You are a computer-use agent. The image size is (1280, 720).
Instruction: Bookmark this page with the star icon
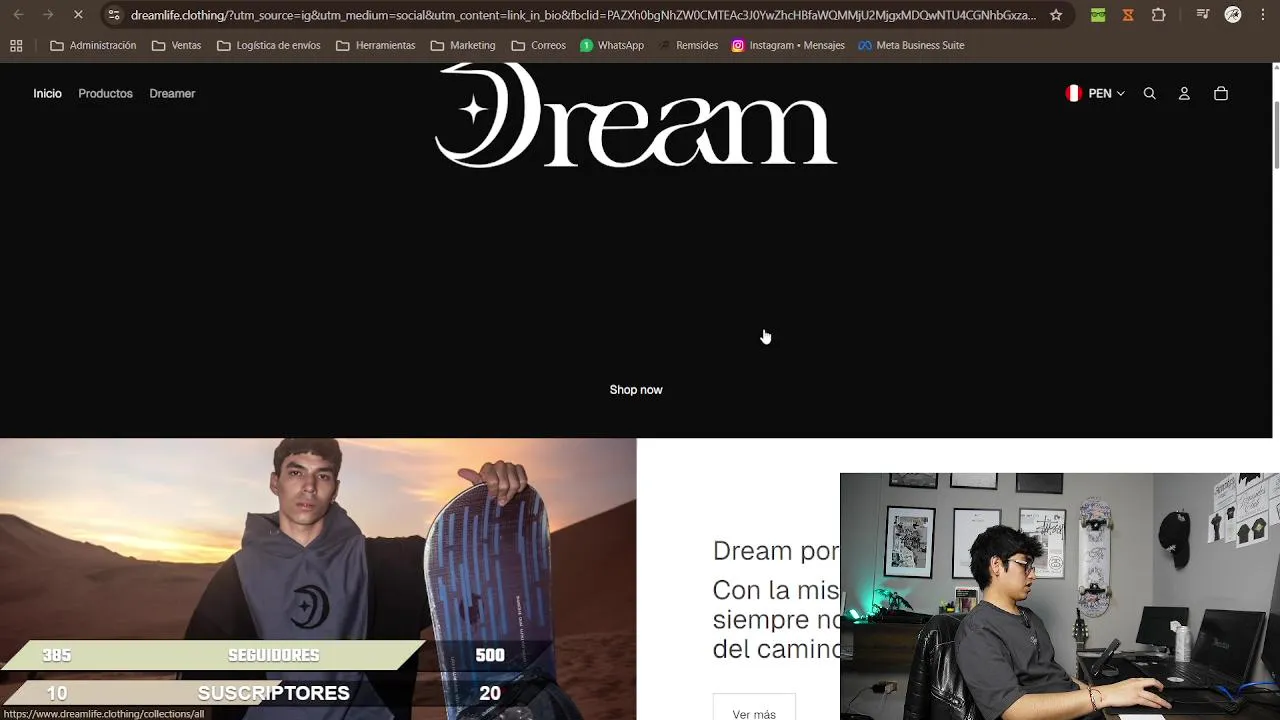coord(1056,15)
